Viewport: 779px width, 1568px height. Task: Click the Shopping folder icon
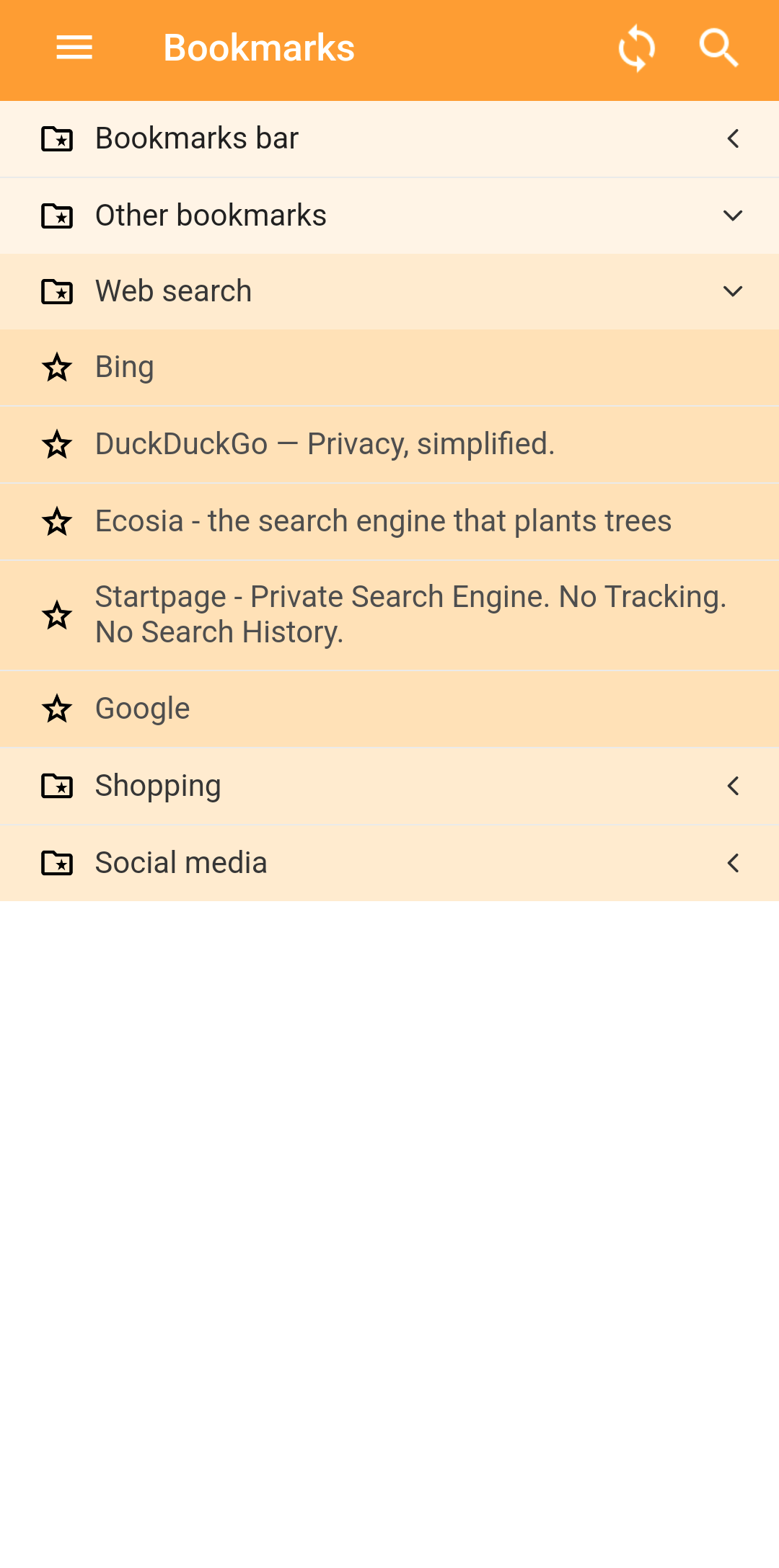(x=57, y=786)
